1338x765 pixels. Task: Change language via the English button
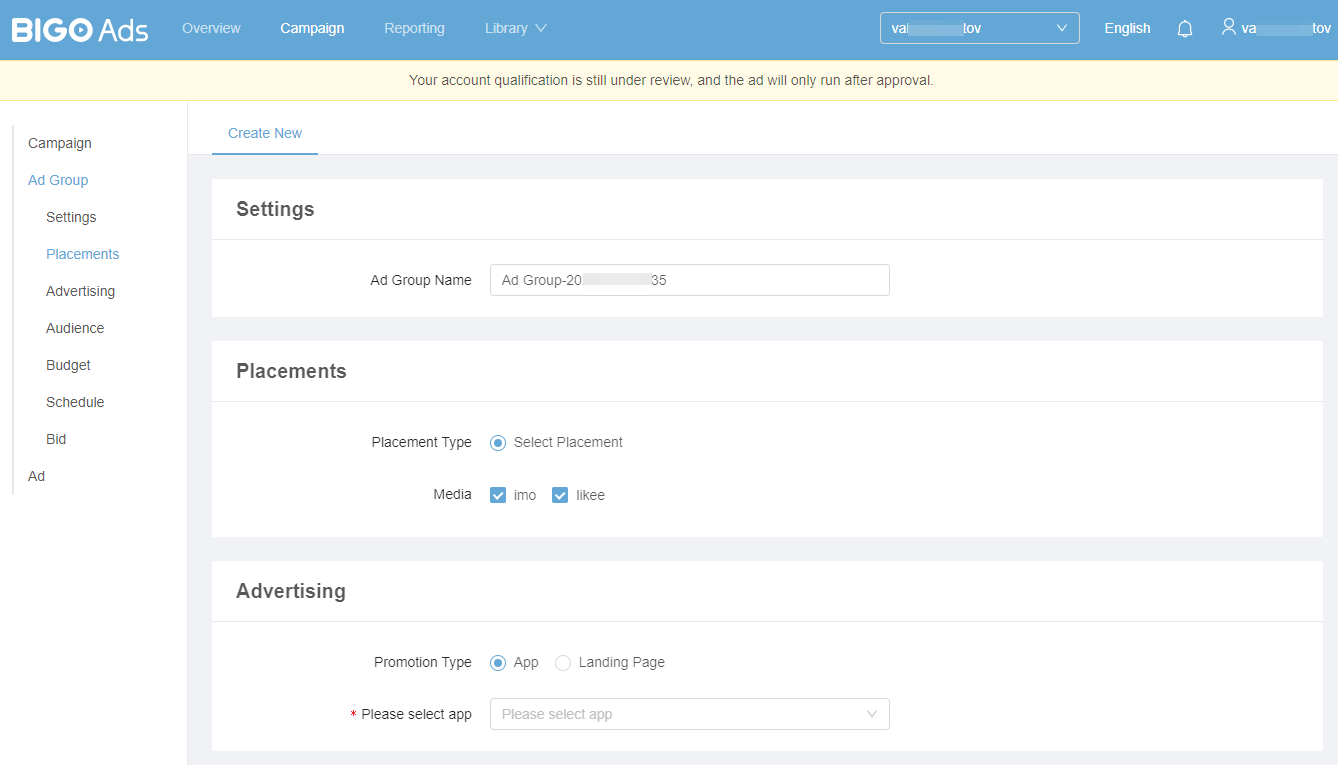click(x=1127, y=28)
